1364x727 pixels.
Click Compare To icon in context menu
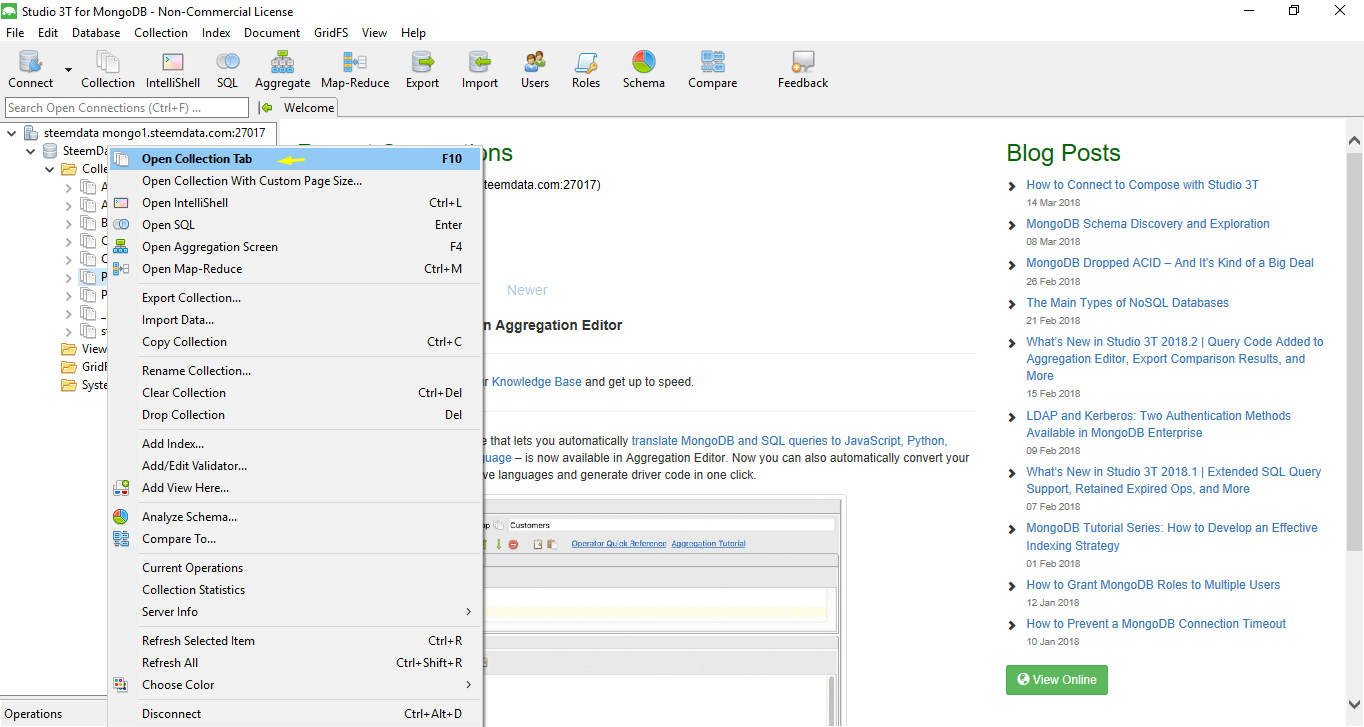(121, 539)
